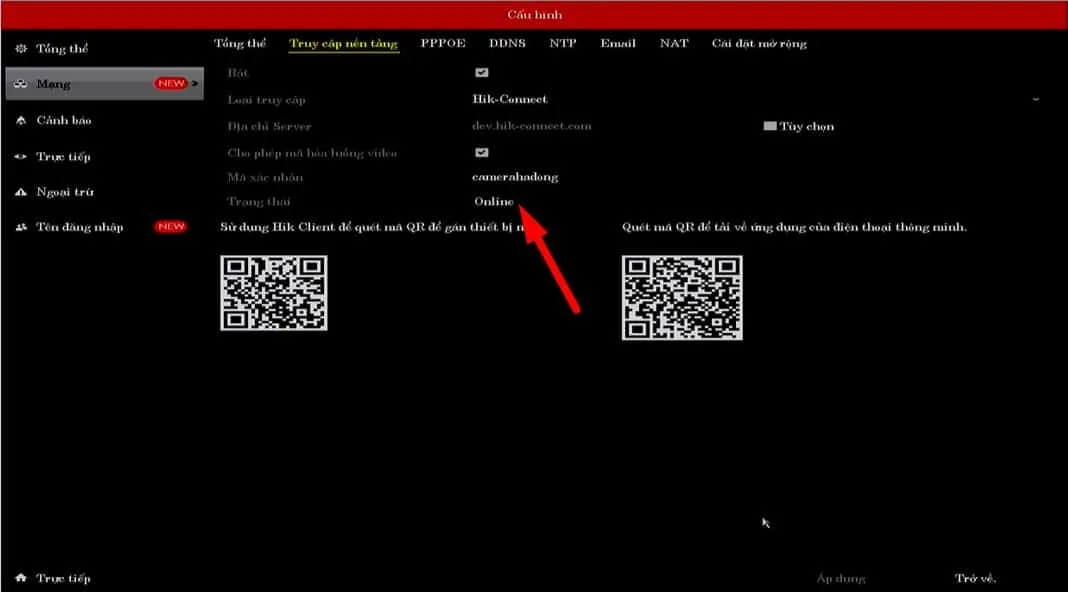Click the Áp dụng button

tap(841, 578)
